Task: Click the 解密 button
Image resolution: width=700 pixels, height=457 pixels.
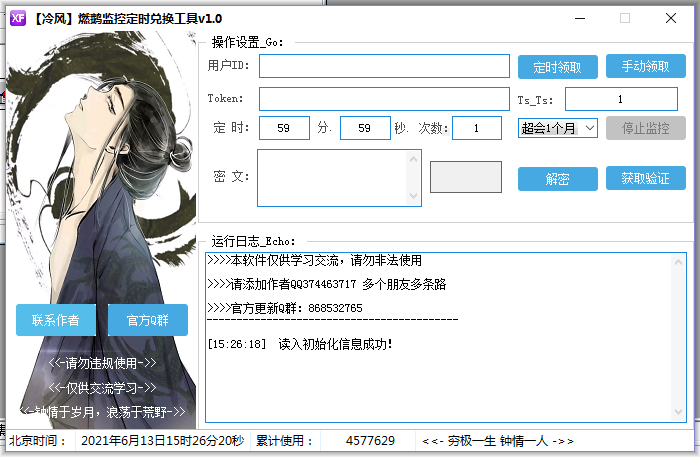Action: coord(557,179)
